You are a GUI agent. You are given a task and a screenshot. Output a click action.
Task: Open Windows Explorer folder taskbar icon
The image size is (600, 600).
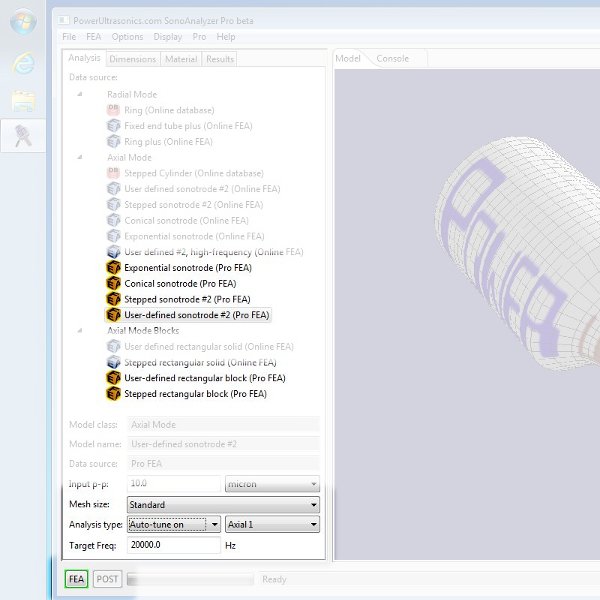point(23,101)
